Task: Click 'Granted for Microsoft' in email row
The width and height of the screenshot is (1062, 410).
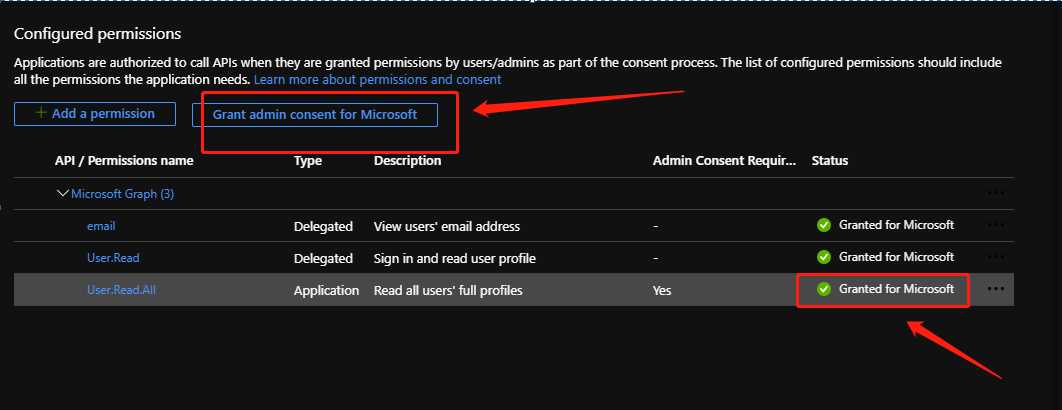Action: point(896,225)
